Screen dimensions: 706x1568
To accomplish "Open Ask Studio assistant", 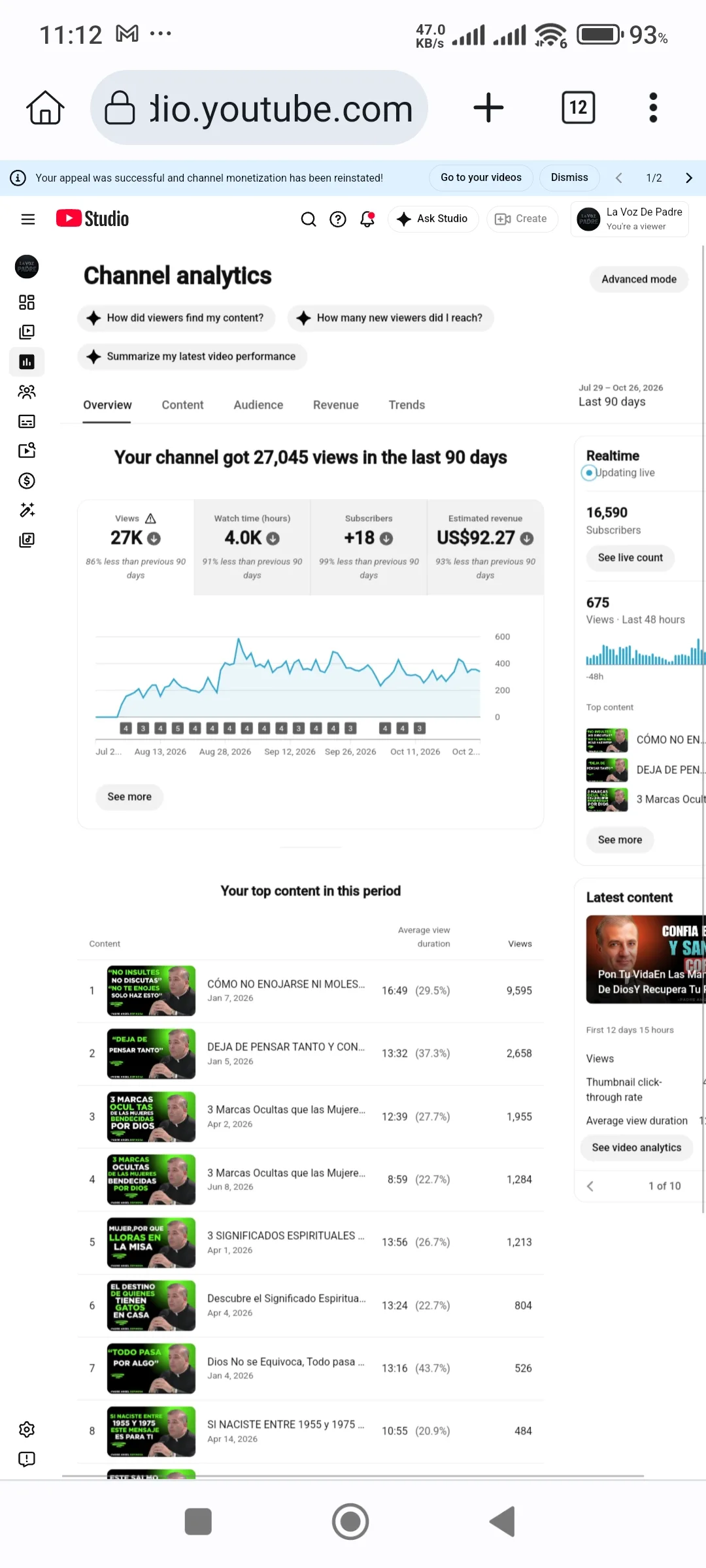I will (x=433, y=219).
